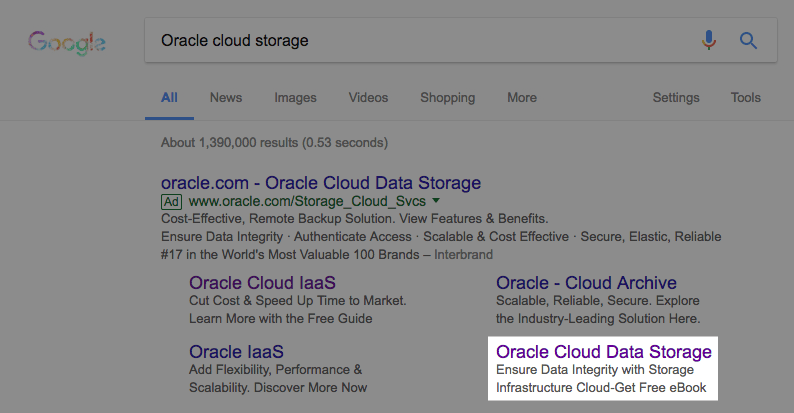Open the Oracle - Cloud Archive sitelink

pos(586,283)
